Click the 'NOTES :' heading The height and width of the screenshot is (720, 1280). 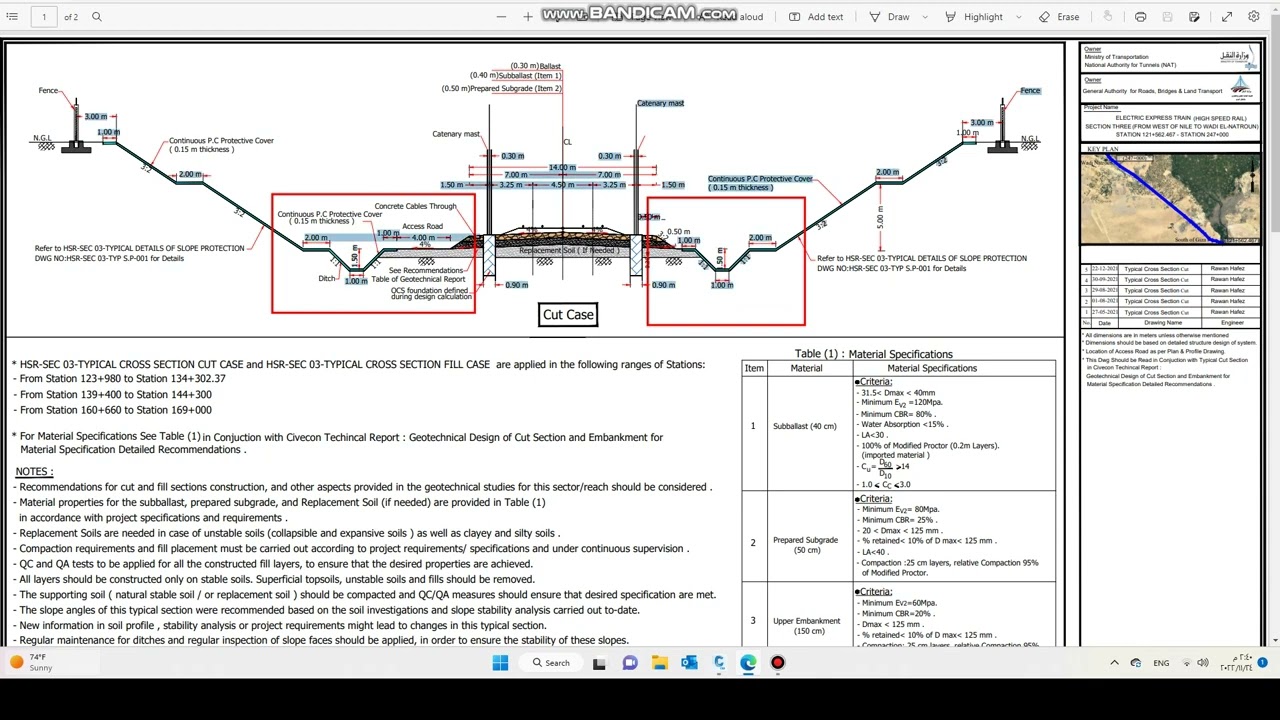tap(34, 471)
